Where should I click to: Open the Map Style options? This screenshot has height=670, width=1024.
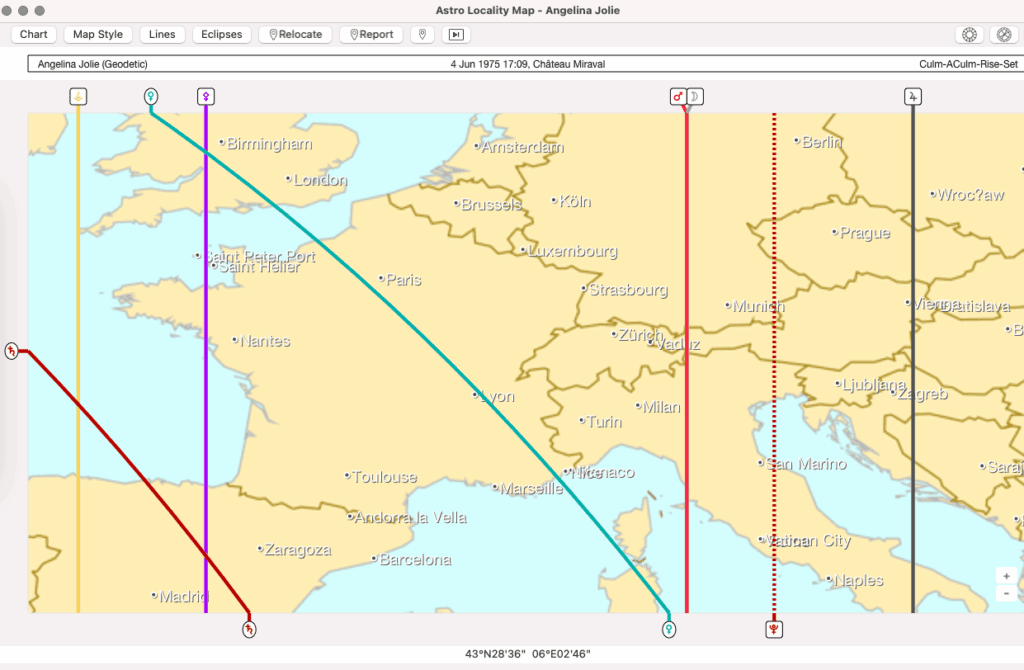coord(97,34)
